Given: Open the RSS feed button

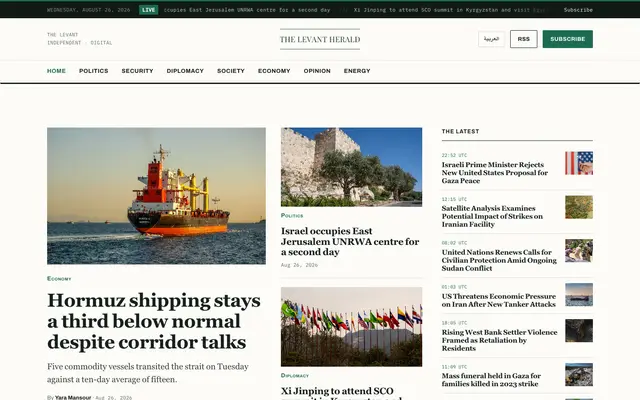Looking at the screenshot, I should [523, 39].
